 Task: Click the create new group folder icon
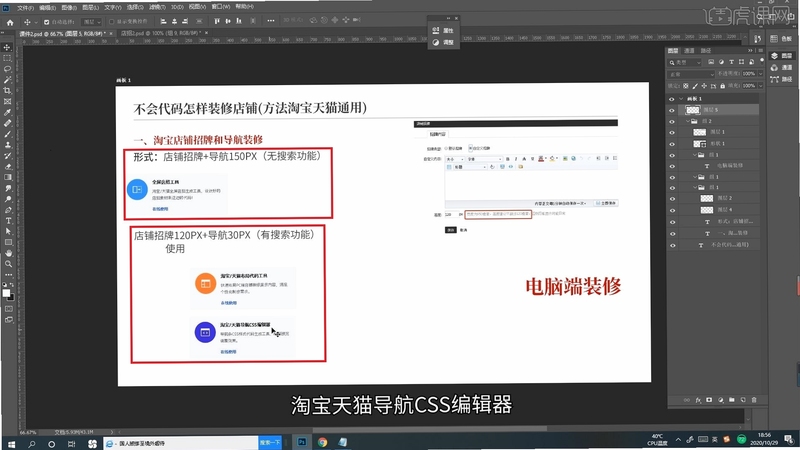coord(732,400)
